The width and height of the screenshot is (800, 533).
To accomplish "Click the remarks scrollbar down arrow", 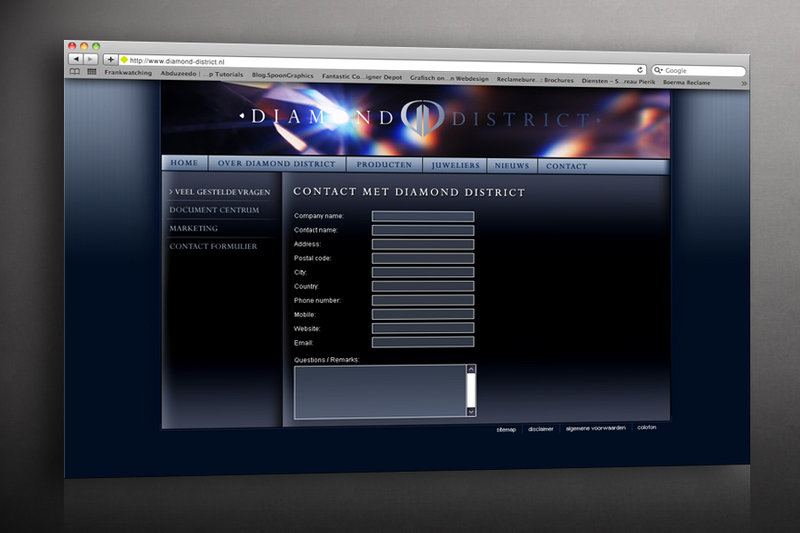I will tap(471, 412).
